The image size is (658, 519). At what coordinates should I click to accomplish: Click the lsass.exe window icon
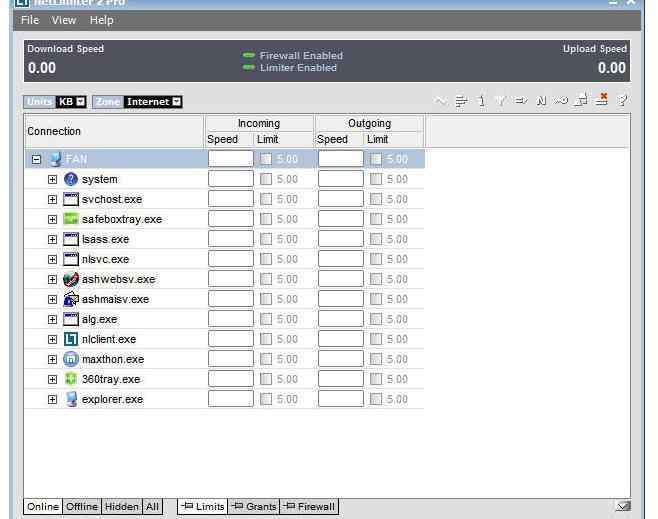(71, 239)
